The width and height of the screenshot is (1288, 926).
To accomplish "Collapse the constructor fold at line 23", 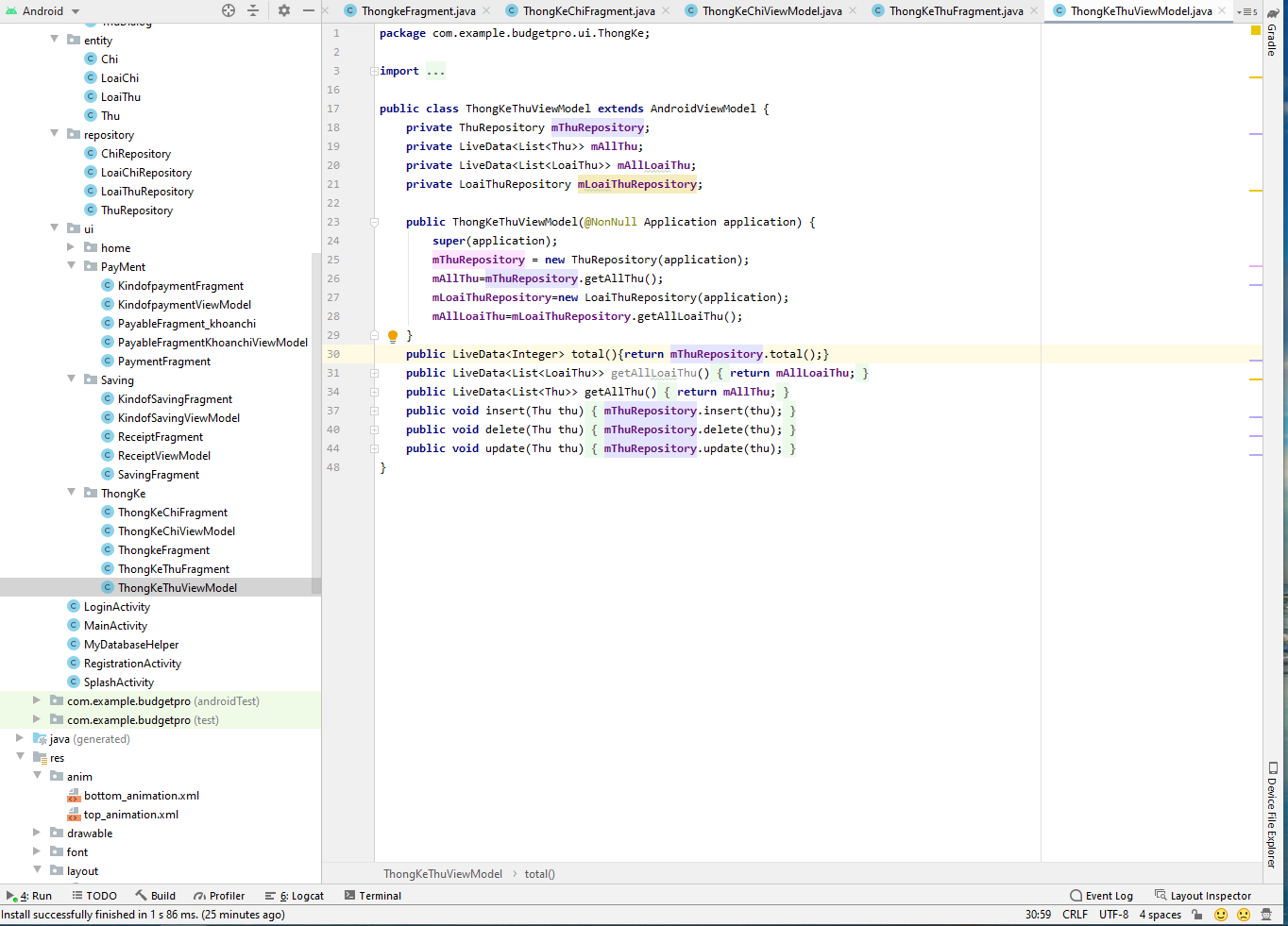I will pyautogui.click(x=374, y=222).
